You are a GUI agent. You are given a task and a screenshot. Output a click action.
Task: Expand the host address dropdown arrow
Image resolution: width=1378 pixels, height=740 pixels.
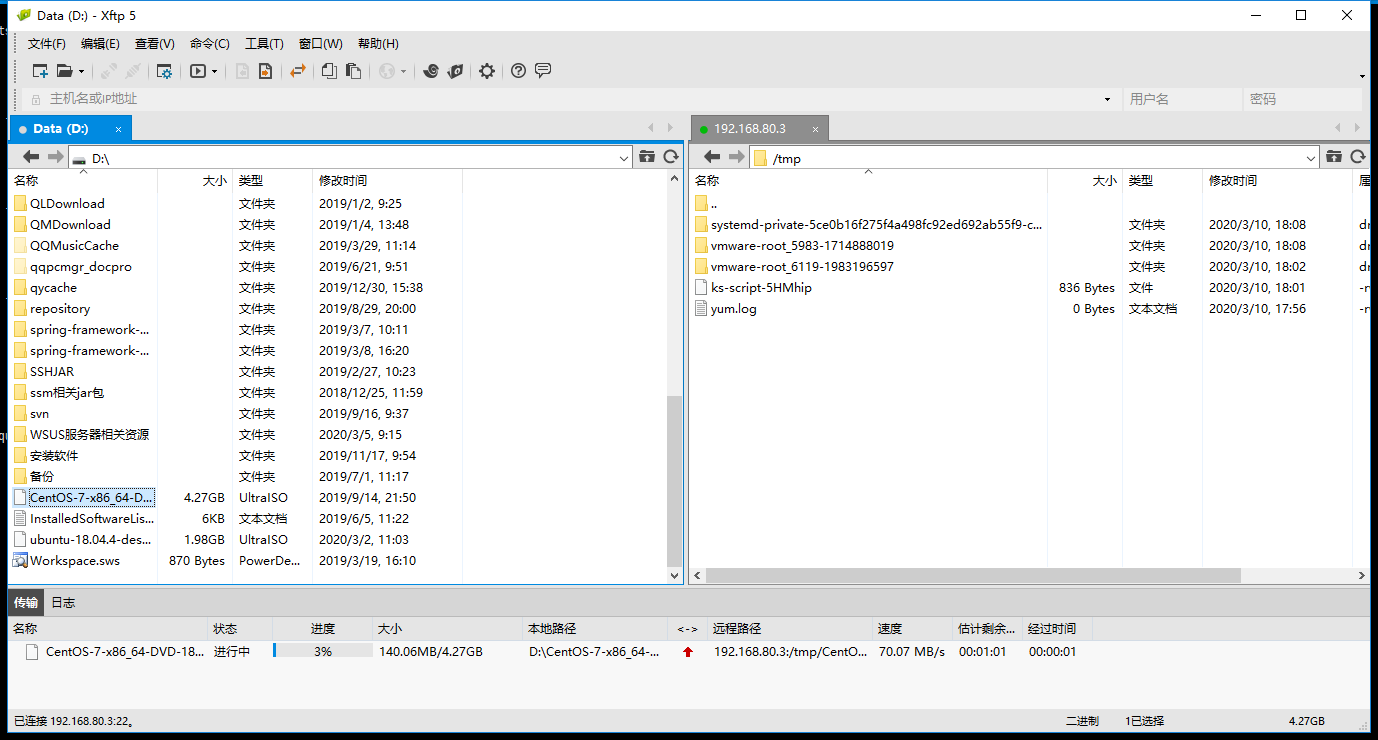tap(1107, 99)
